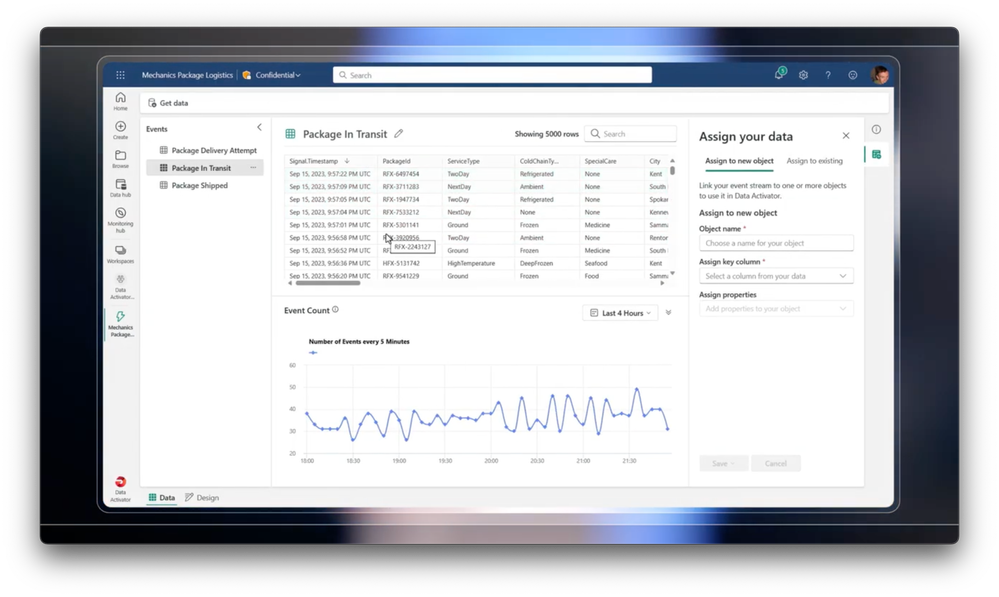Screen dimensions: 999x597
Task: Open the app launcher waffle menu
Action: [120, 75]
